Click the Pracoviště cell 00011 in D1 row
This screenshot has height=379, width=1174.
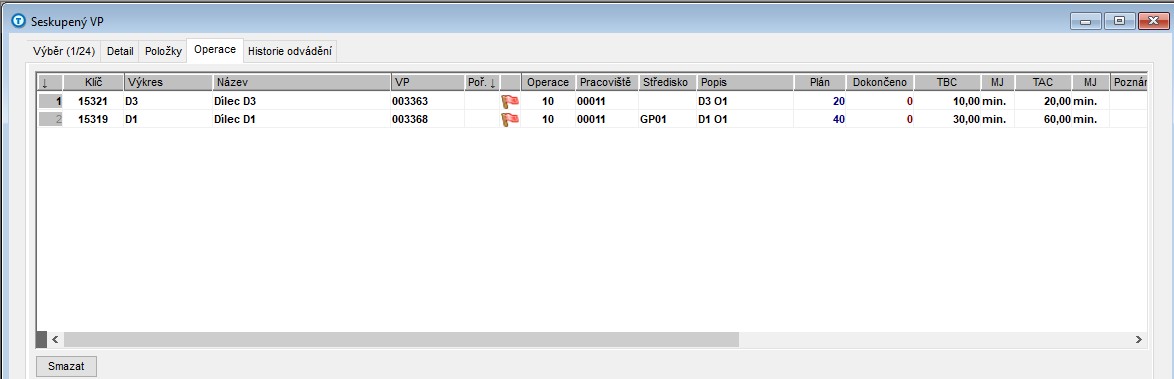click(606, 118)
